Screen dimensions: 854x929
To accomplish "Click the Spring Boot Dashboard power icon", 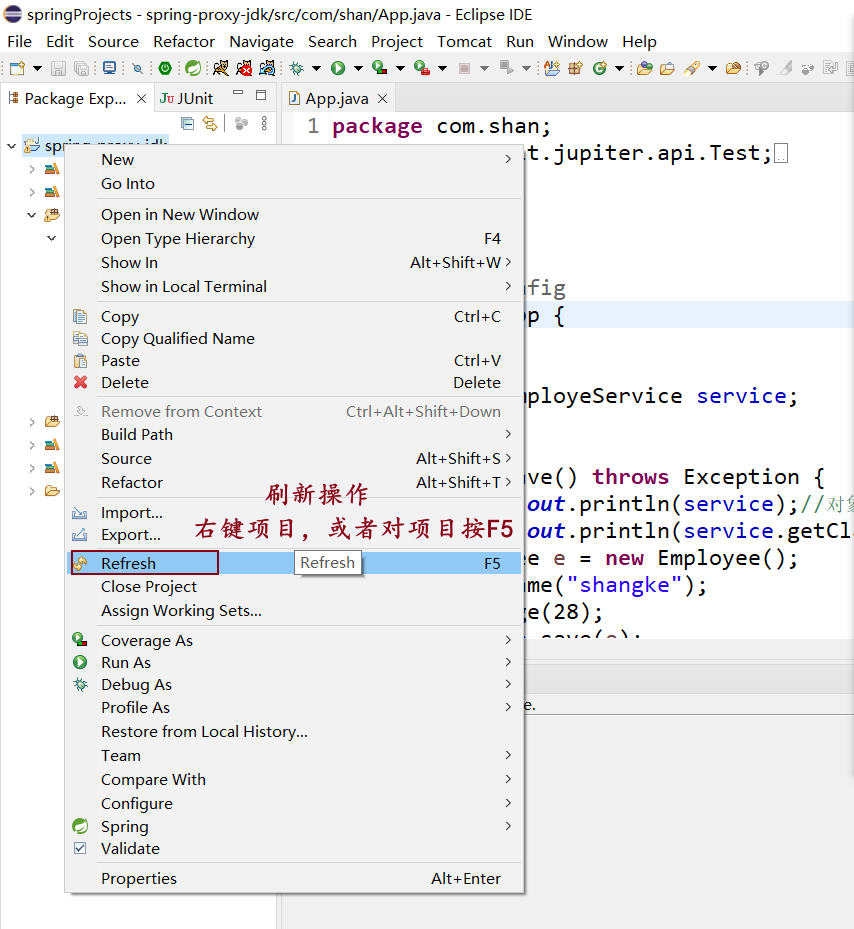I will (x=165, y=68).
